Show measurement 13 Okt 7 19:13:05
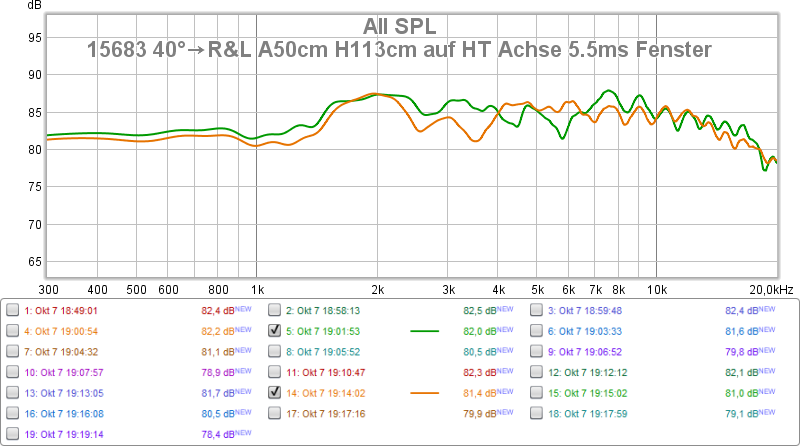This screenshot has height=447, width=800. tap(13, 393)
